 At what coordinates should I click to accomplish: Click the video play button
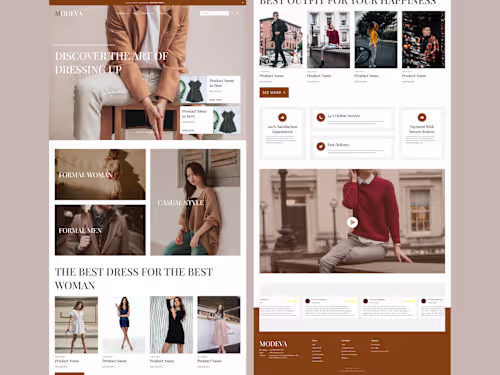tap(352, 222)
